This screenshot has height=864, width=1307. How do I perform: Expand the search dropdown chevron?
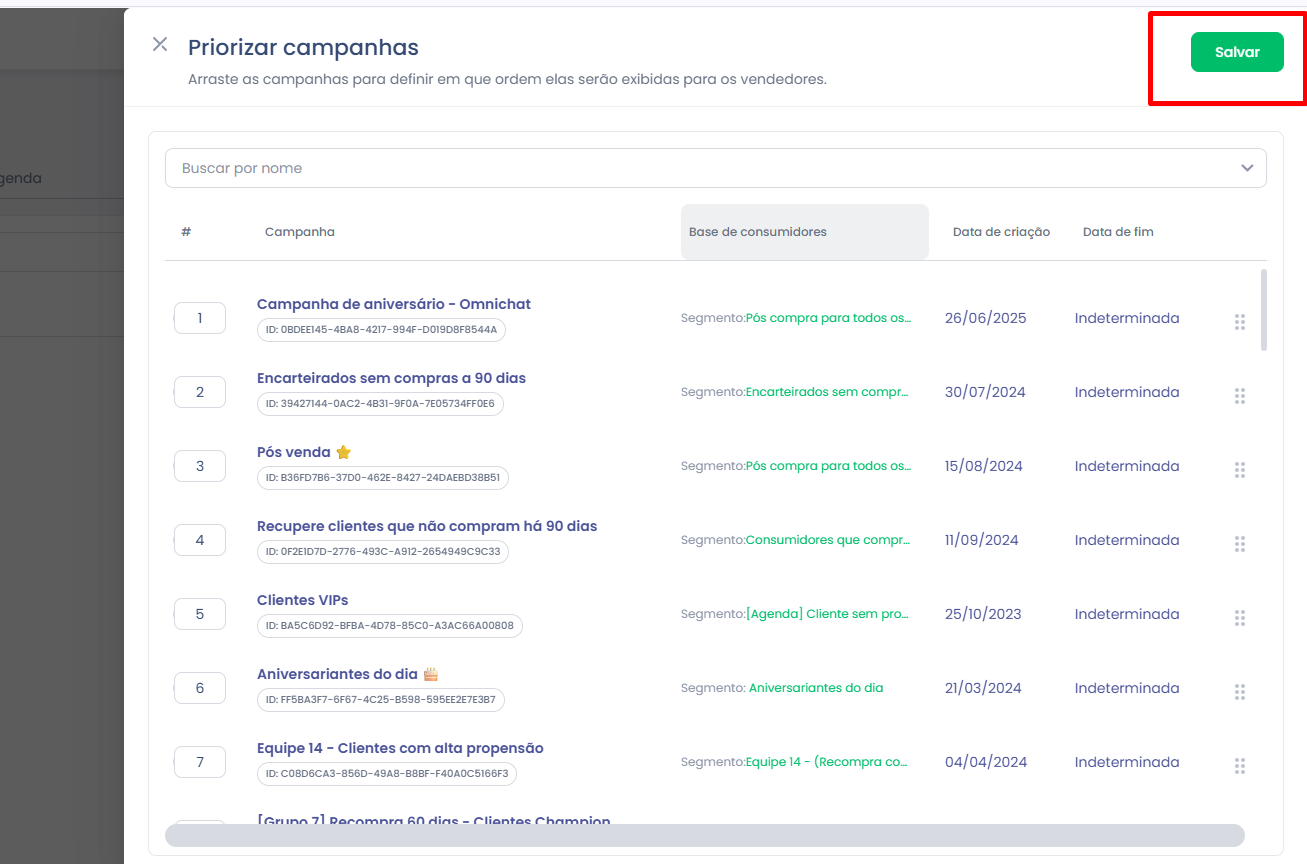pyautogui.click(x=1247, y=168)
